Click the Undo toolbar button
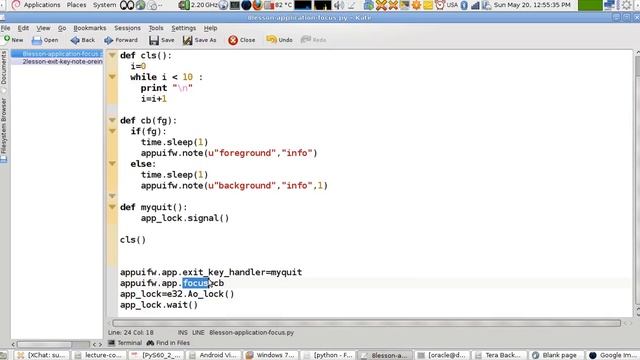Screen dimensions: 640x360 [x=279, y=40]
